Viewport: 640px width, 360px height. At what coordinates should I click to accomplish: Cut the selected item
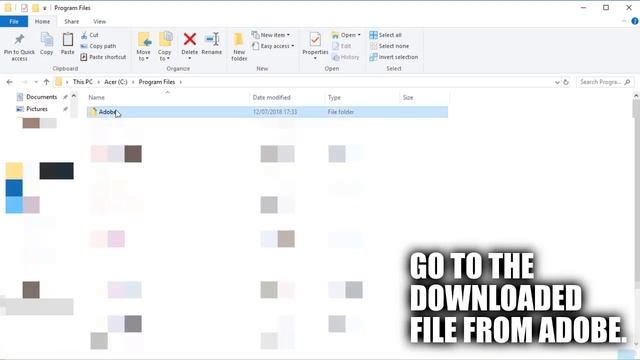(x=90, y=35)
